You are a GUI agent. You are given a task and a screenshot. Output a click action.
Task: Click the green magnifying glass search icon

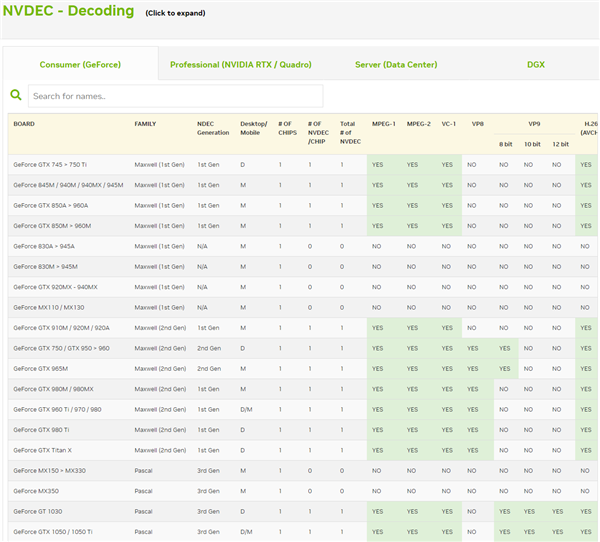pos(16,96)
